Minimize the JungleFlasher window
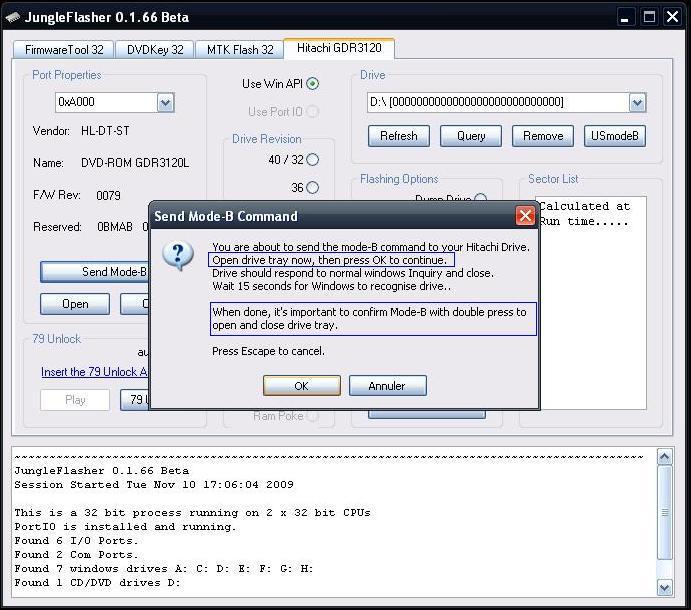Screen dimensions: 691x610 click(624, 18)
